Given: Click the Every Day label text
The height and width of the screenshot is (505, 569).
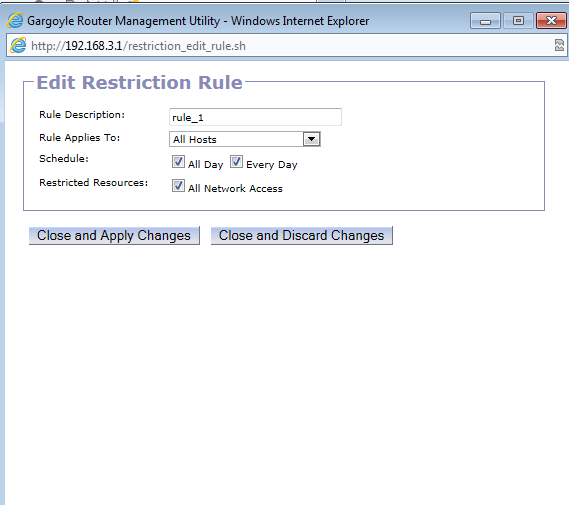Looking at the screenshot, I should point(272,165).
